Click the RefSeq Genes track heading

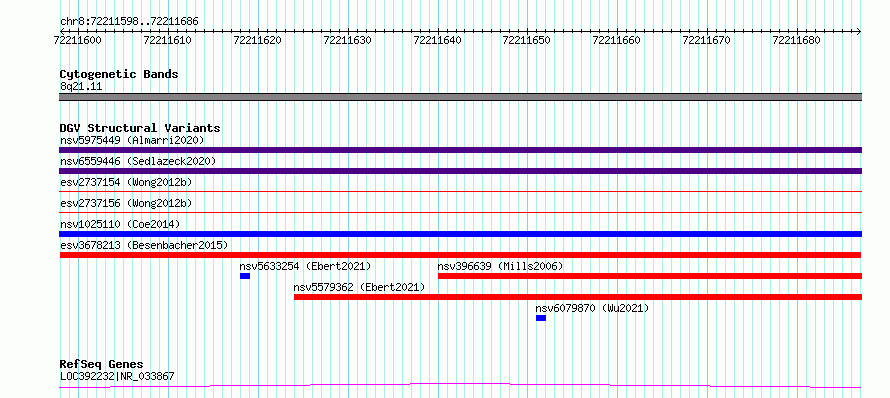[x=101, y=363]
